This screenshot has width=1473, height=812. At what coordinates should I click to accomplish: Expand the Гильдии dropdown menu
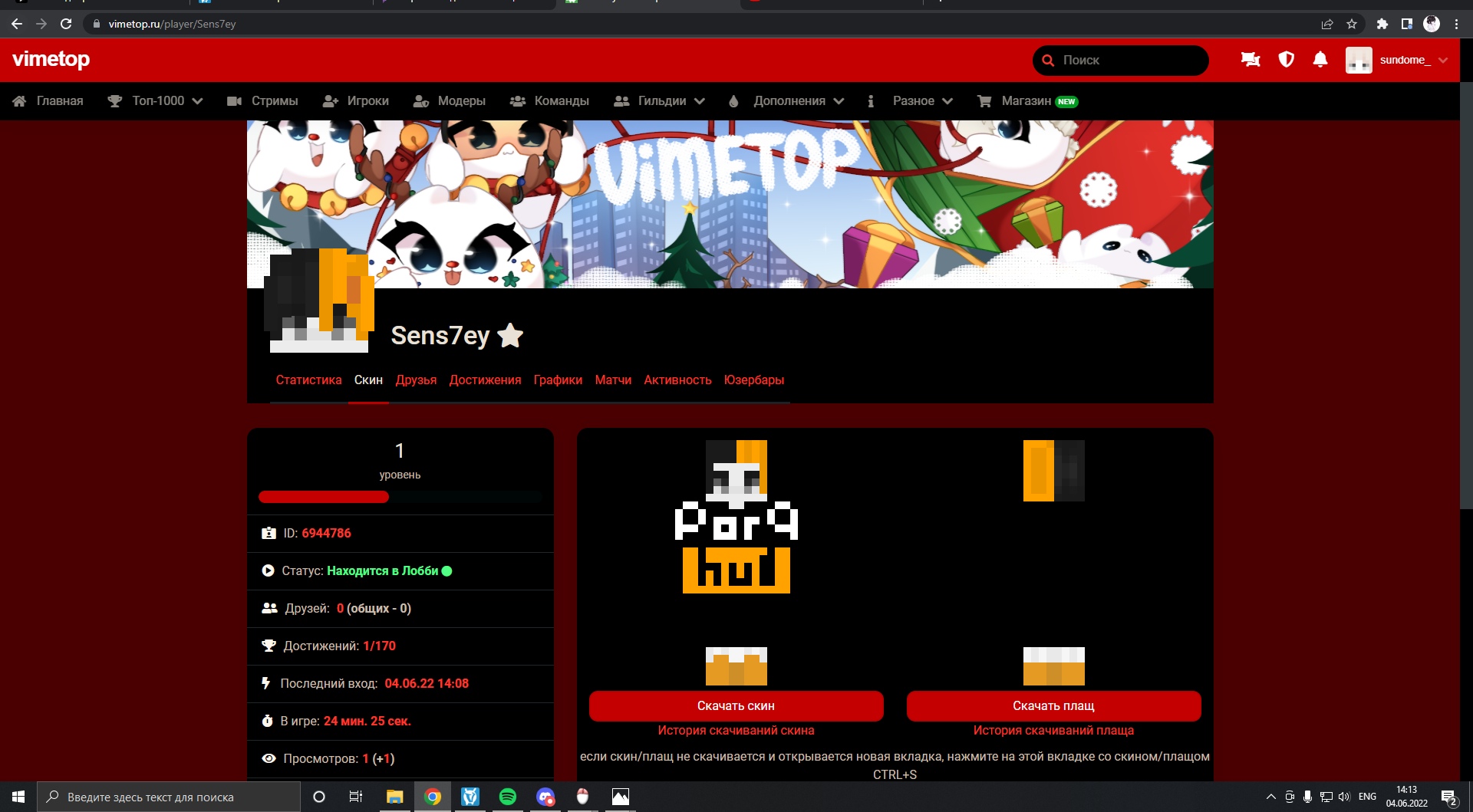coord(660,101)
